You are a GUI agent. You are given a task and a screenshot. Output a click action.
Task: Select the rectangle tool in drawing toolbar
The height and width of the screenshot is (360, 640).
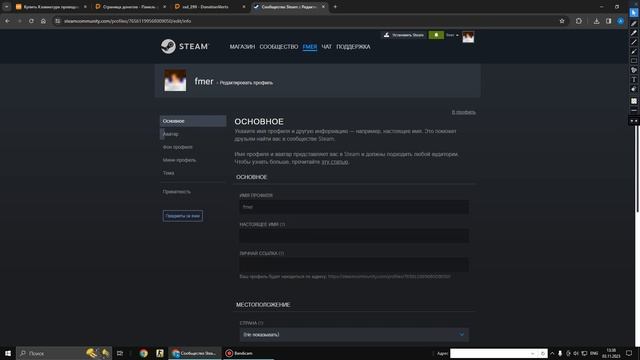tap(633, 61)
